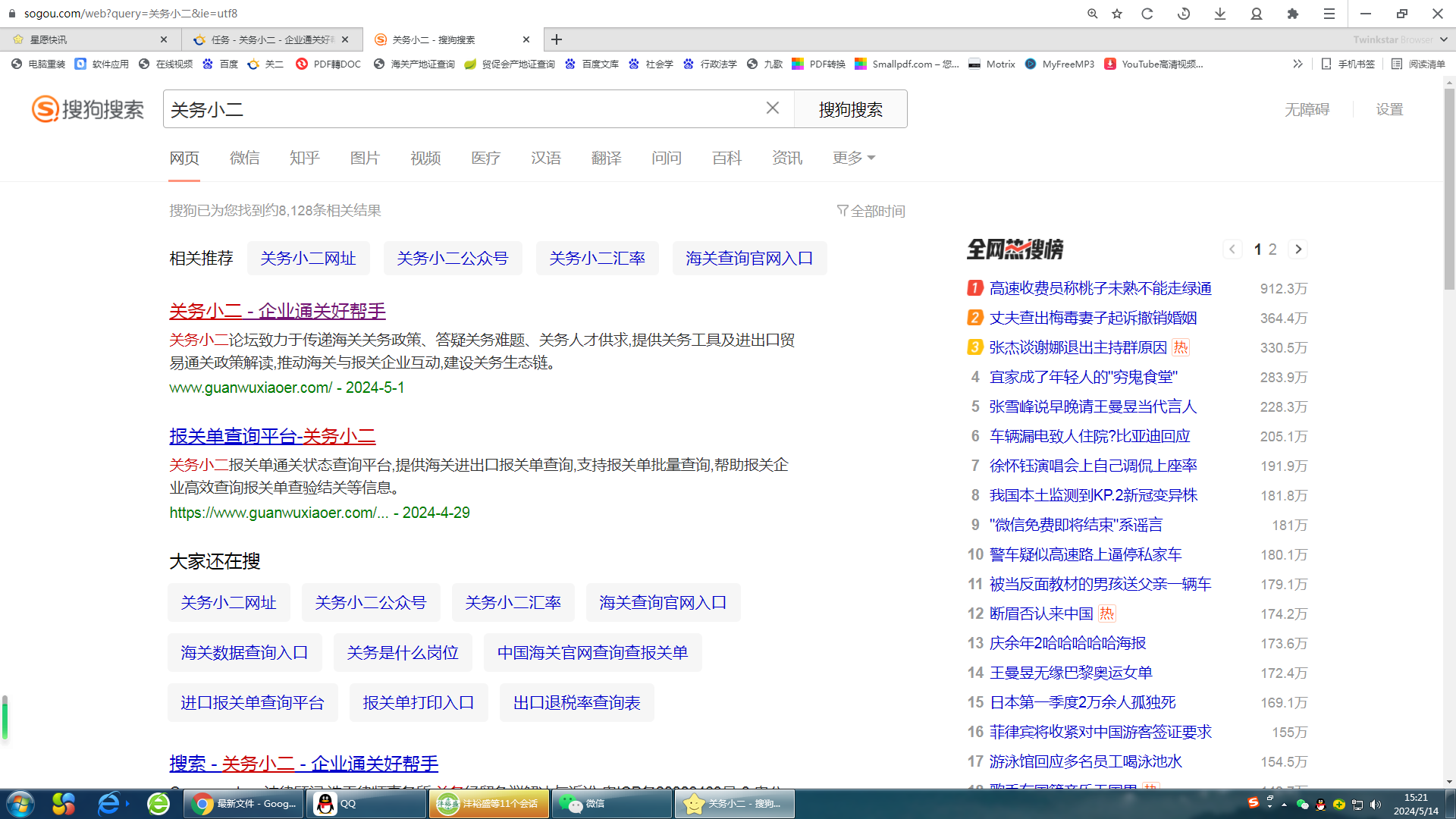Open 手机书签 mobile bookmarks
The height and width of the screenshot is (819, 1456).
1348,64
